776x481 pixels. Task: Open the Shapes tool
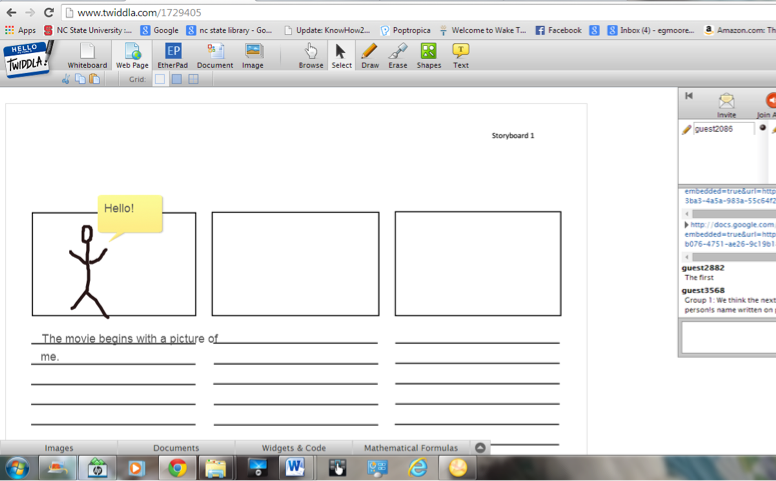(x=428, y=54)
